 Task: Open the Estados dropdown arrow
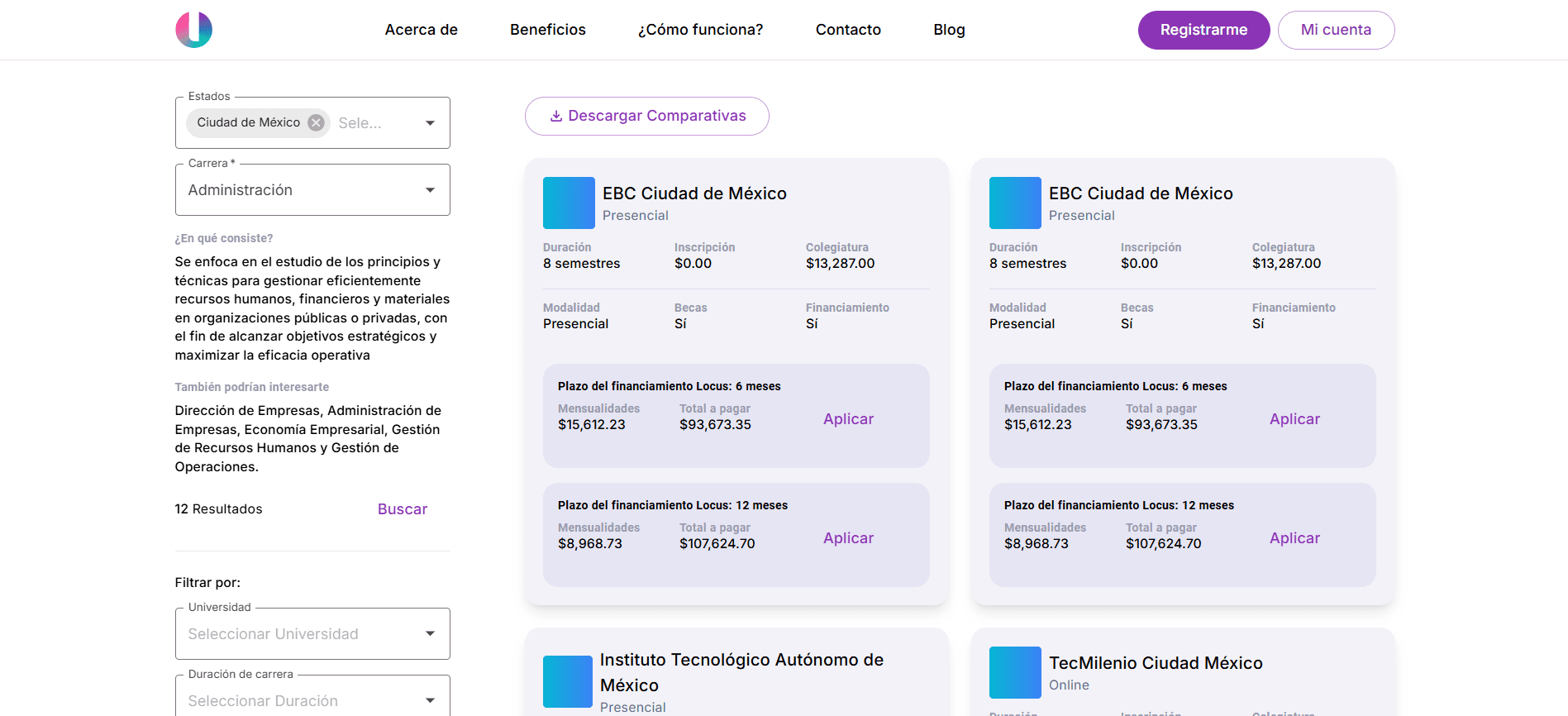tap(430, 123)
